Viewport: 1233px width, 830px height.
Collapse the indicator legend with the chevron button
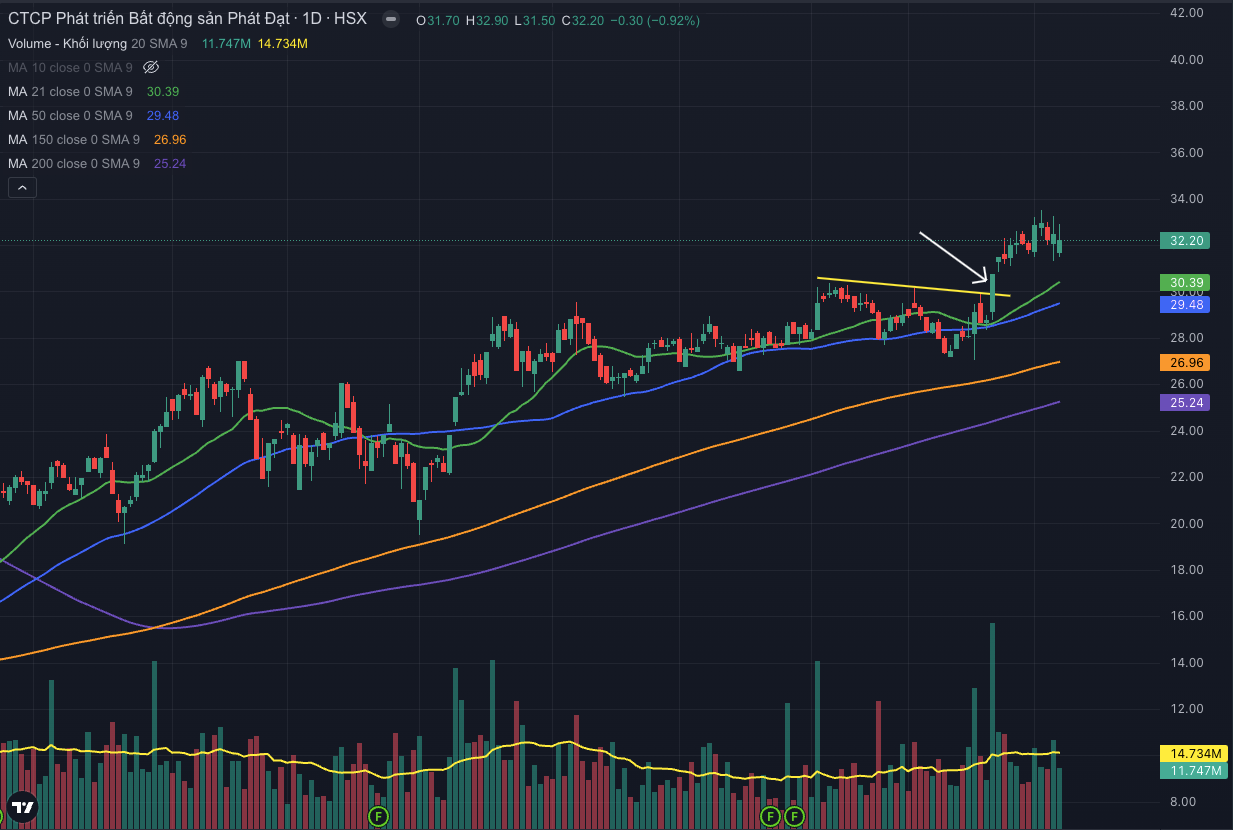(22, 187)
